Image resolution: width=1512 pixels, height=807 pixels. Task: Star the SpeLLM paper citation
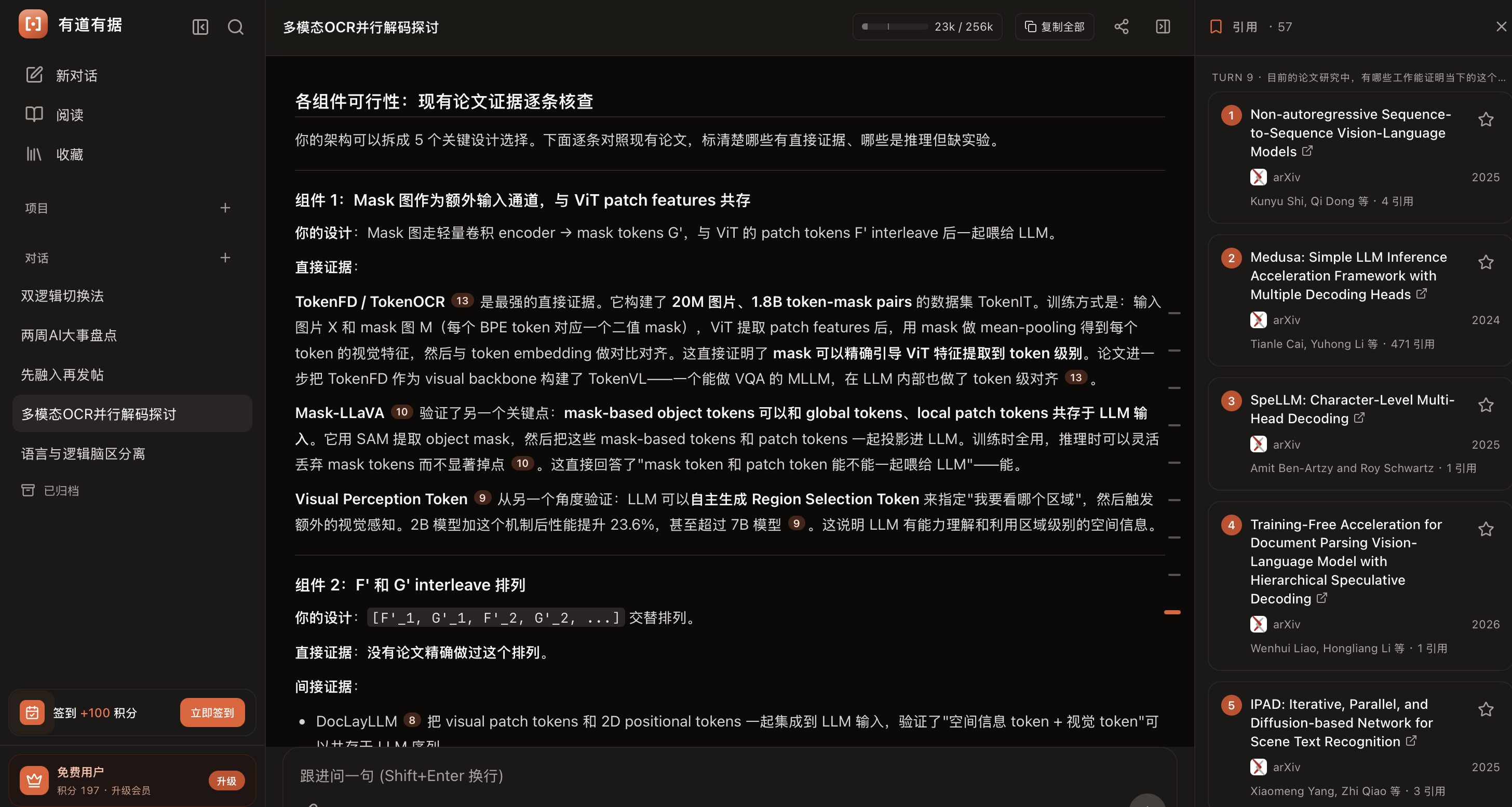click(x=1486, y=405)
